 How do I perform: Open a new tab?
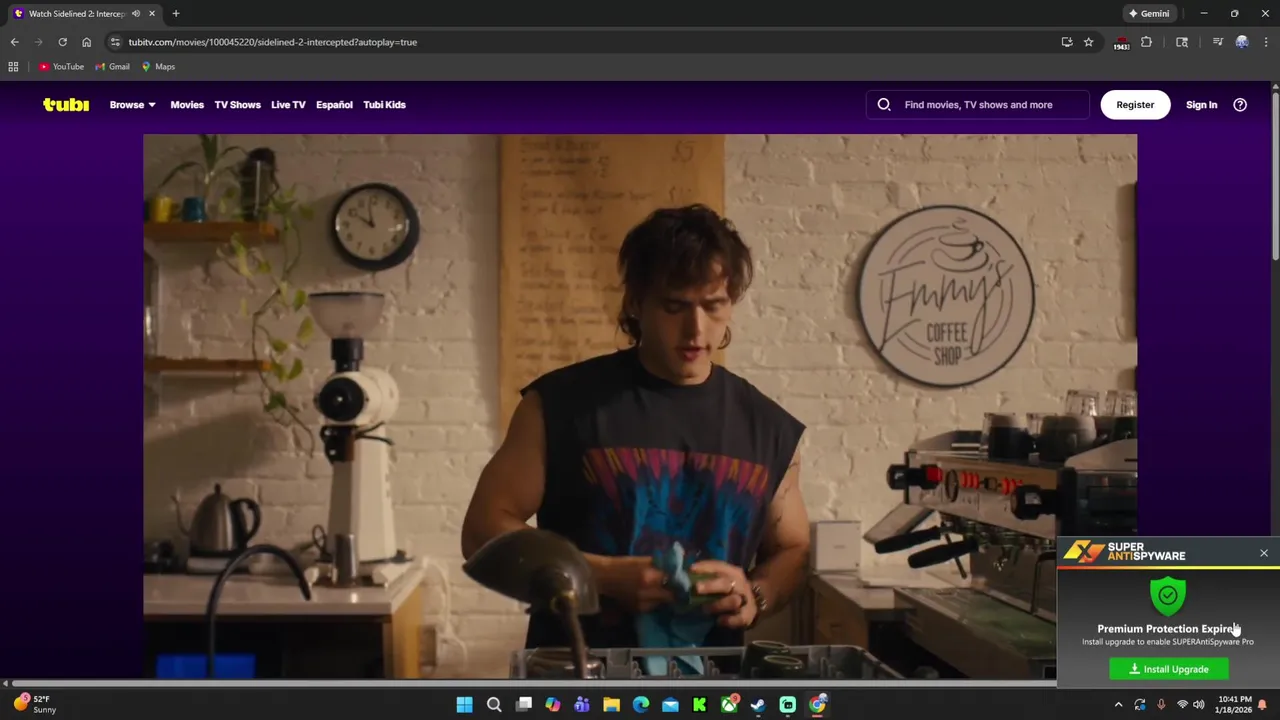(x=176, y=14)
